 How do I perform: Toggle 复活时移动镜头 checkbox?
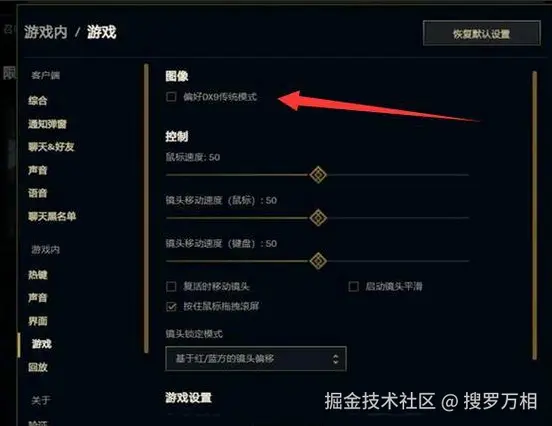pos(171,286)
